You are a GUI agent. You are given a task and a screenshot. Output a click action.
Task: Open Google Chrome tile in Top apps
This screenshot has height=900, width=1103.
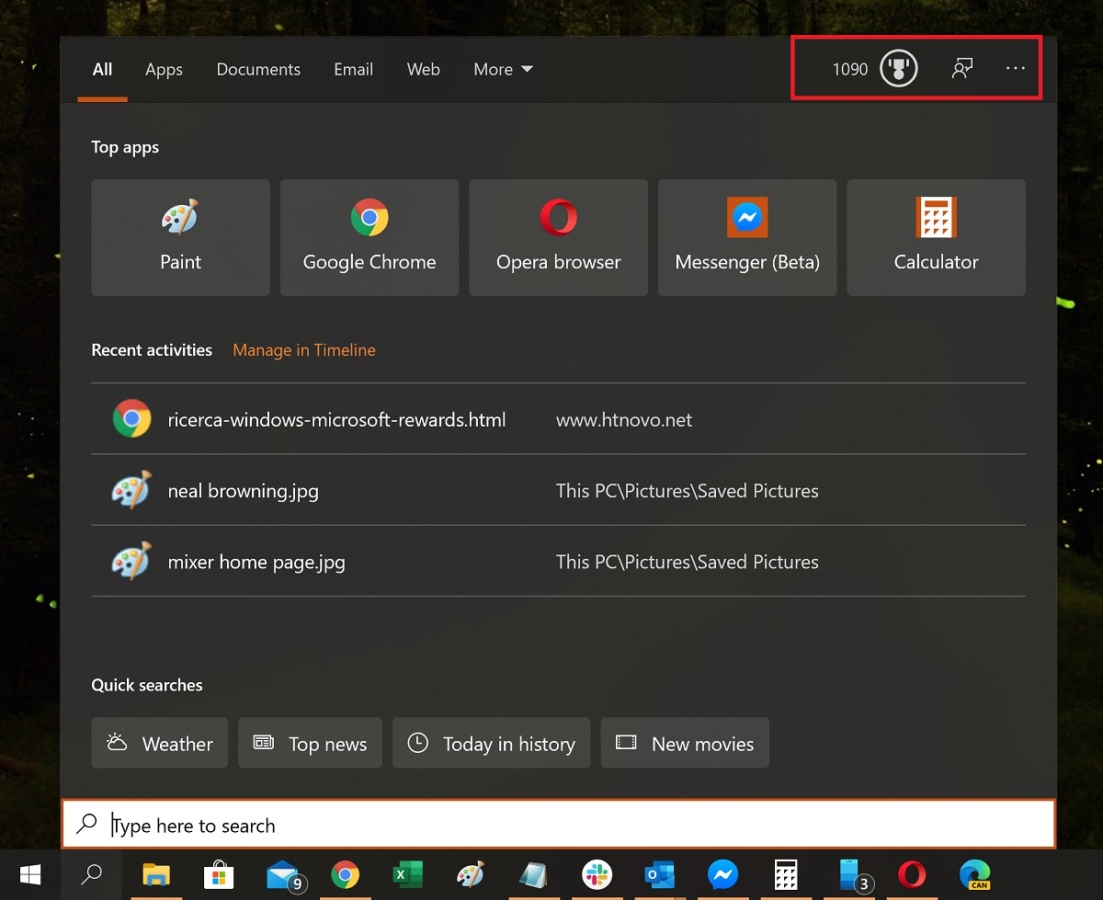click(369, 238)
